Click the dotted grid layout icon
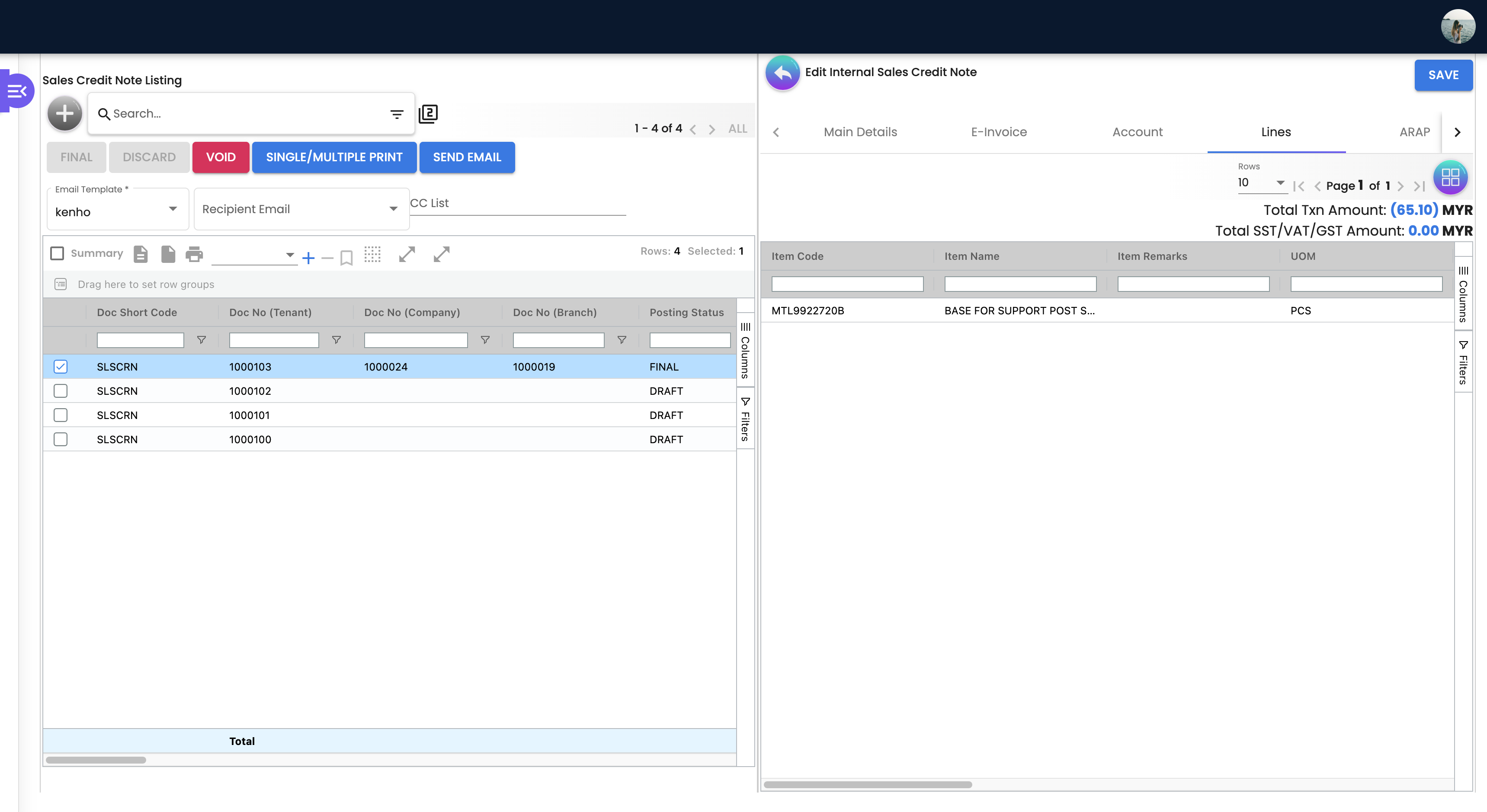Image resolution: width=1487 pixels, height=812 pixels. point(372,254)
